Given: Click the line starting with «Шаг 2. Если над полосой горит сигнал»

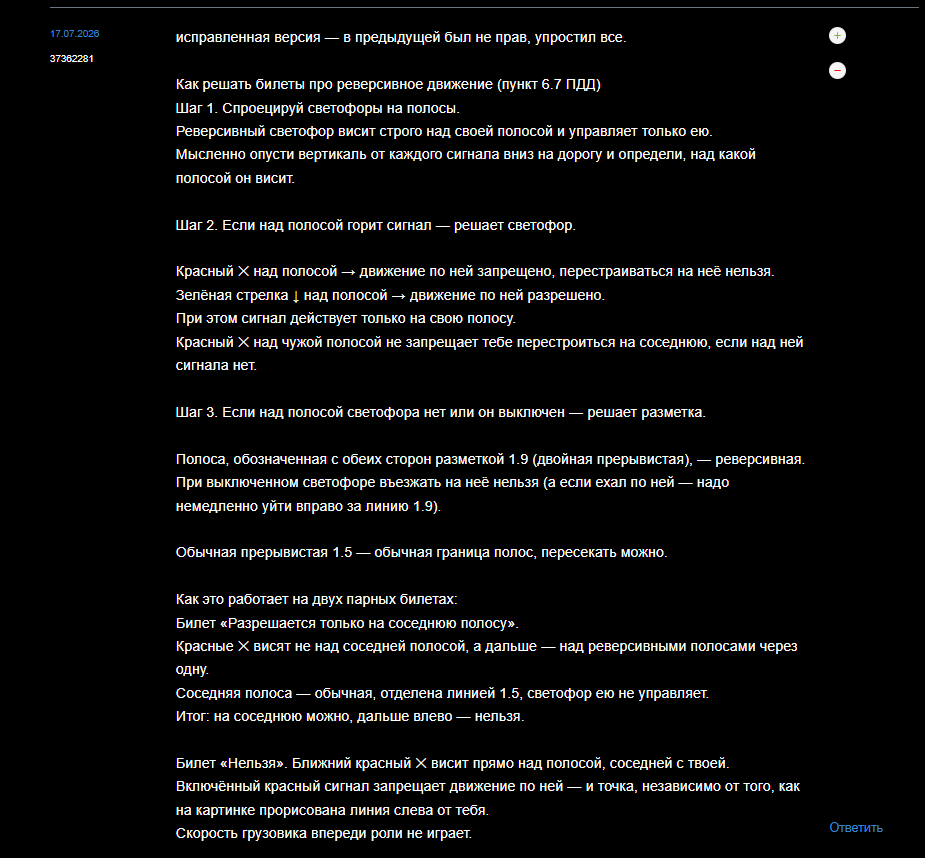Looking at the screenshot, I should click(x=376, y=225).
